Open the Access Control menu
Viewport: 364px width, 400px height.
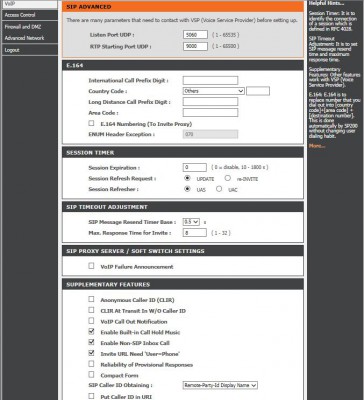pos(30,15)
